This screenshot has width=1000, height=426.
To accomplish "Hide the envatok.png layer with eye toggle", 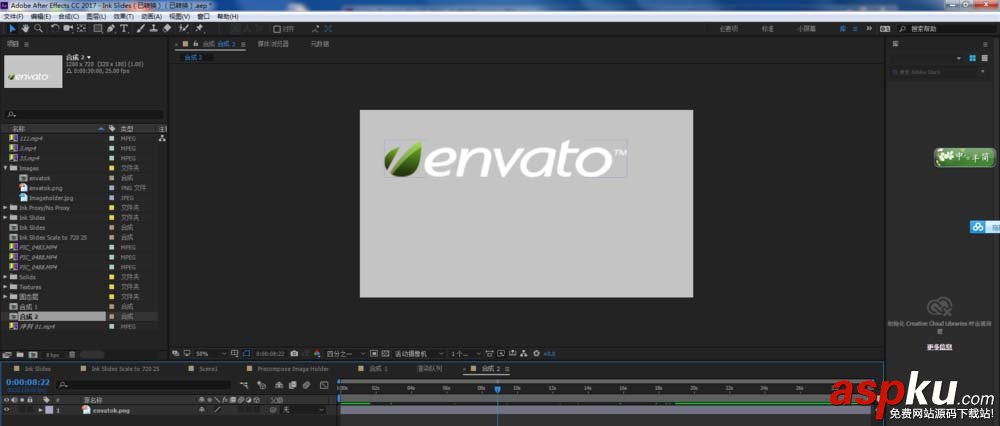I will pos(6,410).
